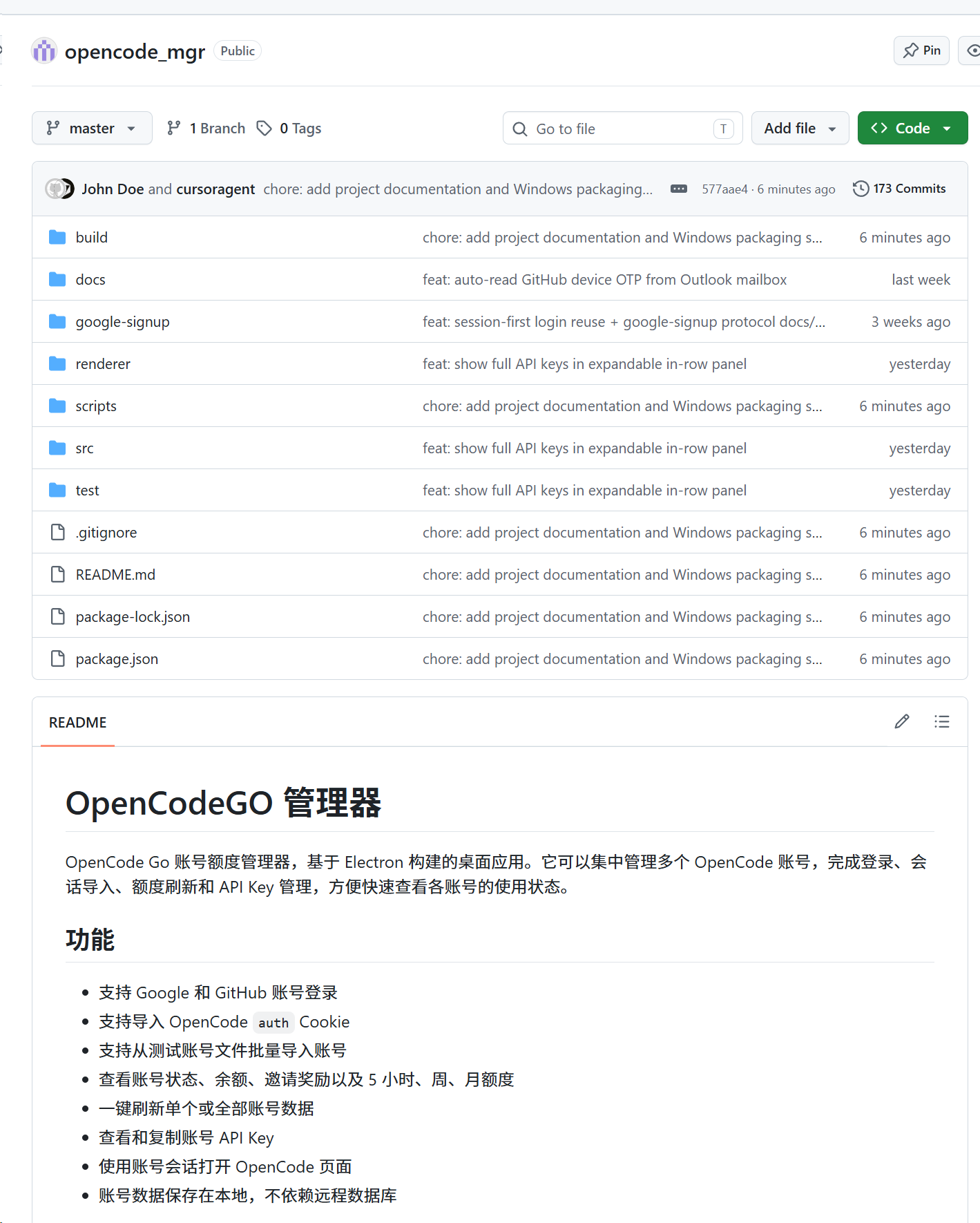The image size is (980, 1223).
Task: Click the README.md file icon
Action: coord(58,574)
